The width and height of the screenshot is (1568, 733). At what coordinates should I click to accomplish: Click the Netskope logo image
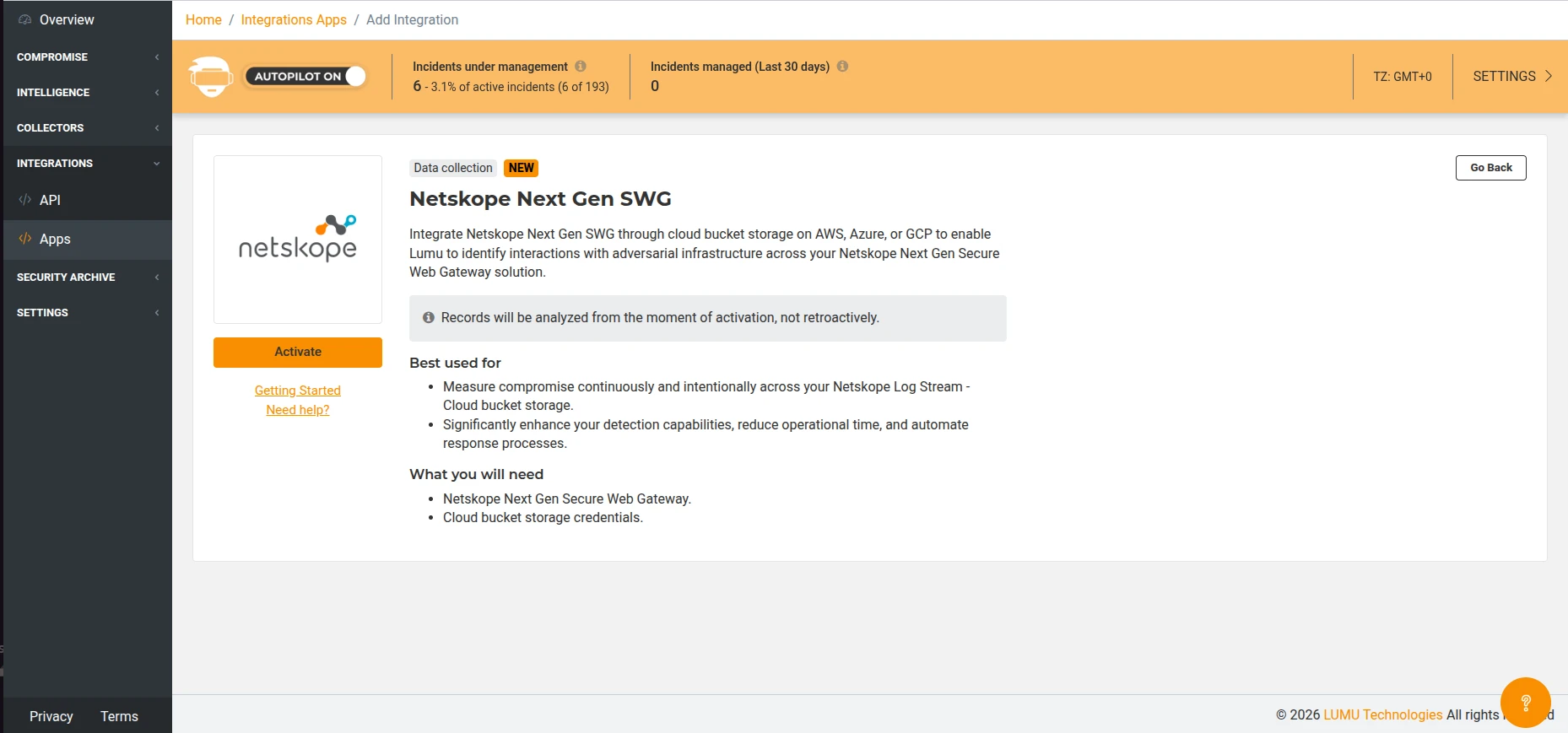pos(298,240)
